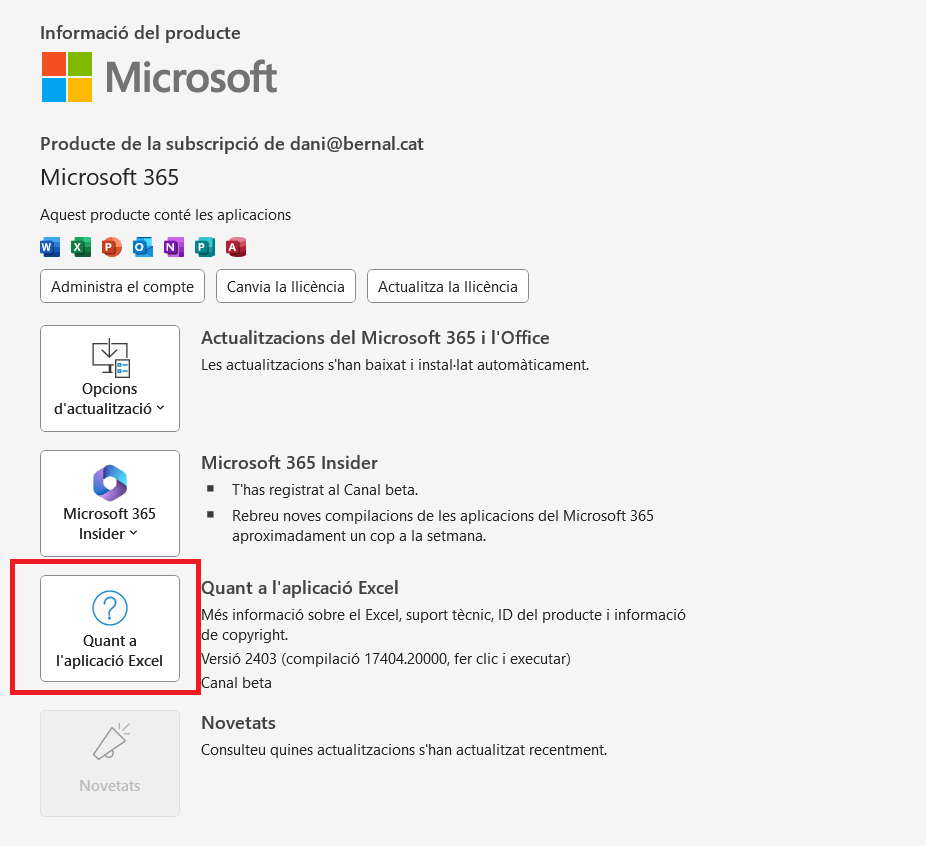
Task: Click the Informació del producte heading
Action: point(140,33)
